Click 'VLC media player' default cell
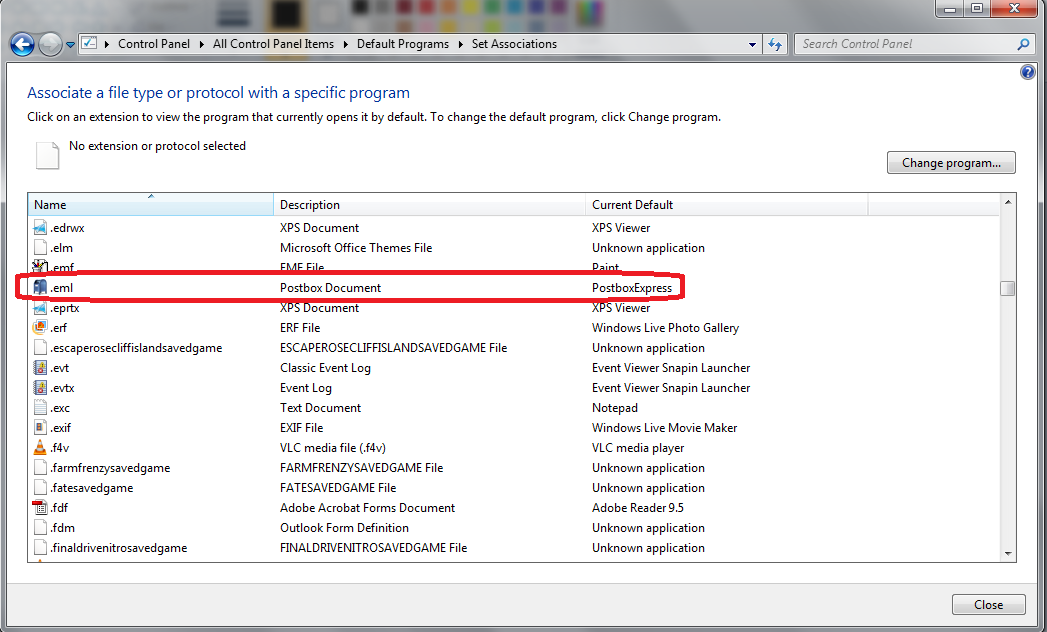The image size is (1047, 632). [638, 448]
